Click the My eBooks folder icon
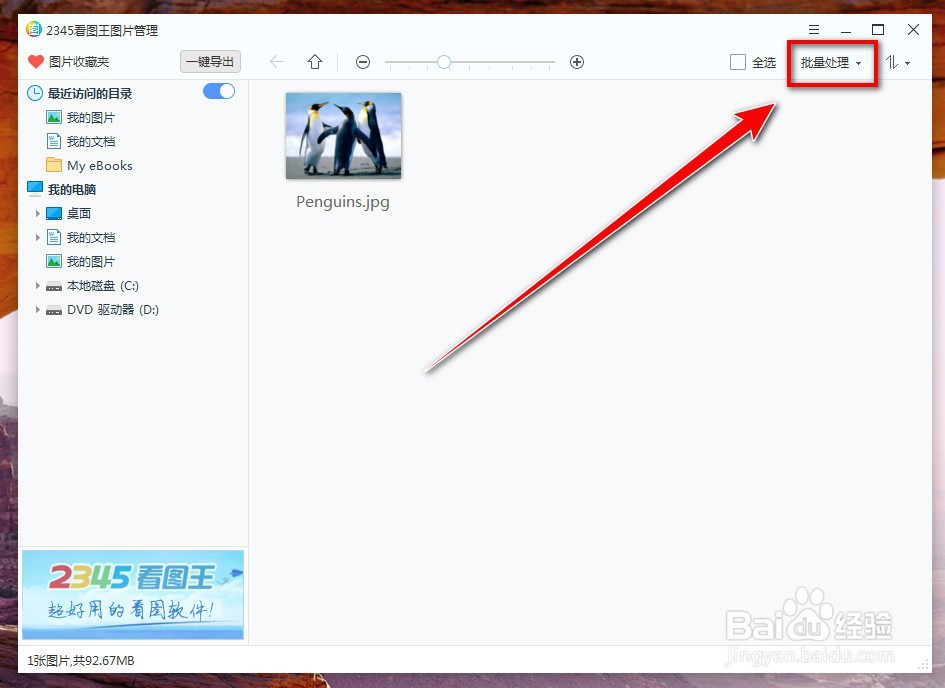This screenshot has width=945, height=688. 54,165
